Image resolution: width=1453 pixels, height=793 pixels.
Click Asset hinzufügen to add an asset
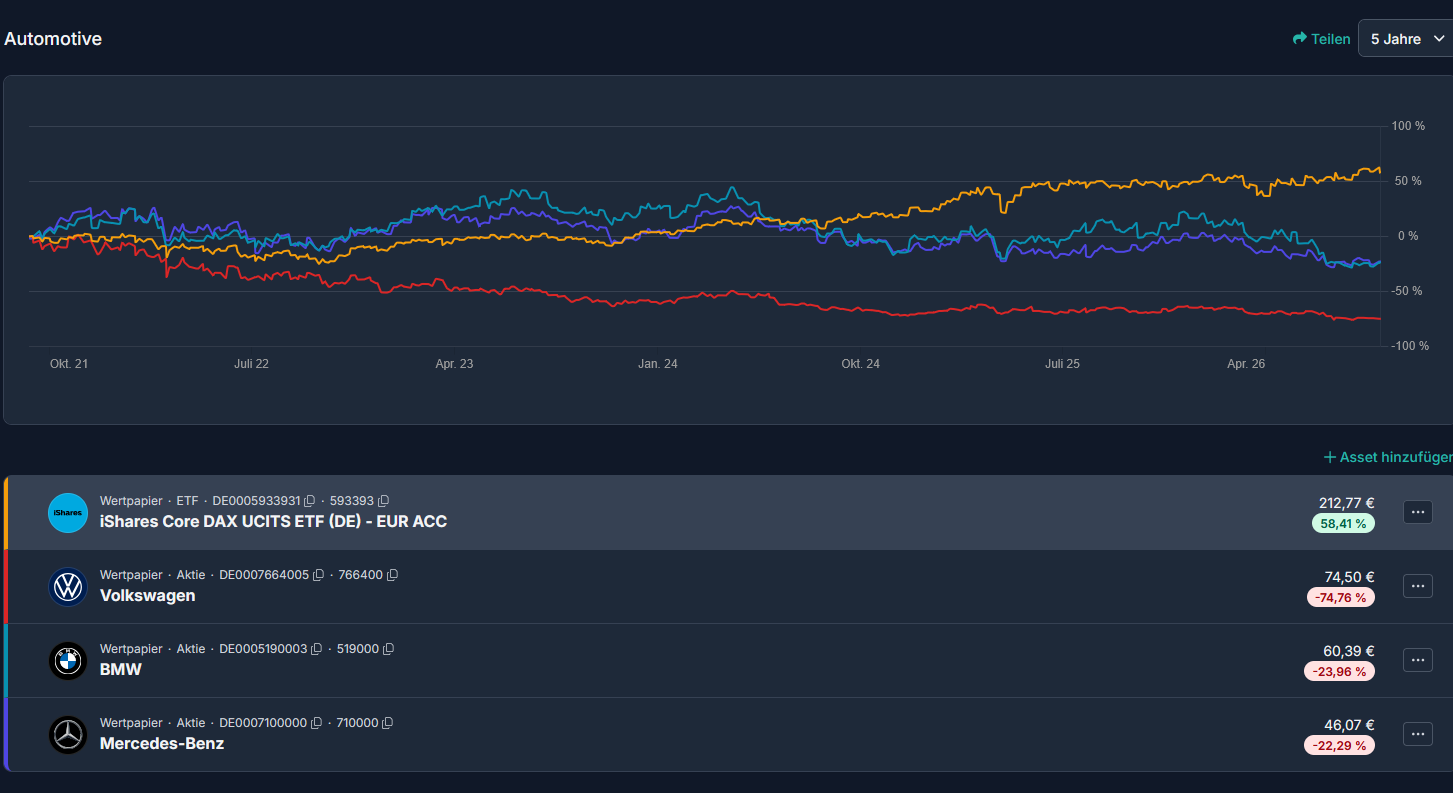pos(1388,457)
